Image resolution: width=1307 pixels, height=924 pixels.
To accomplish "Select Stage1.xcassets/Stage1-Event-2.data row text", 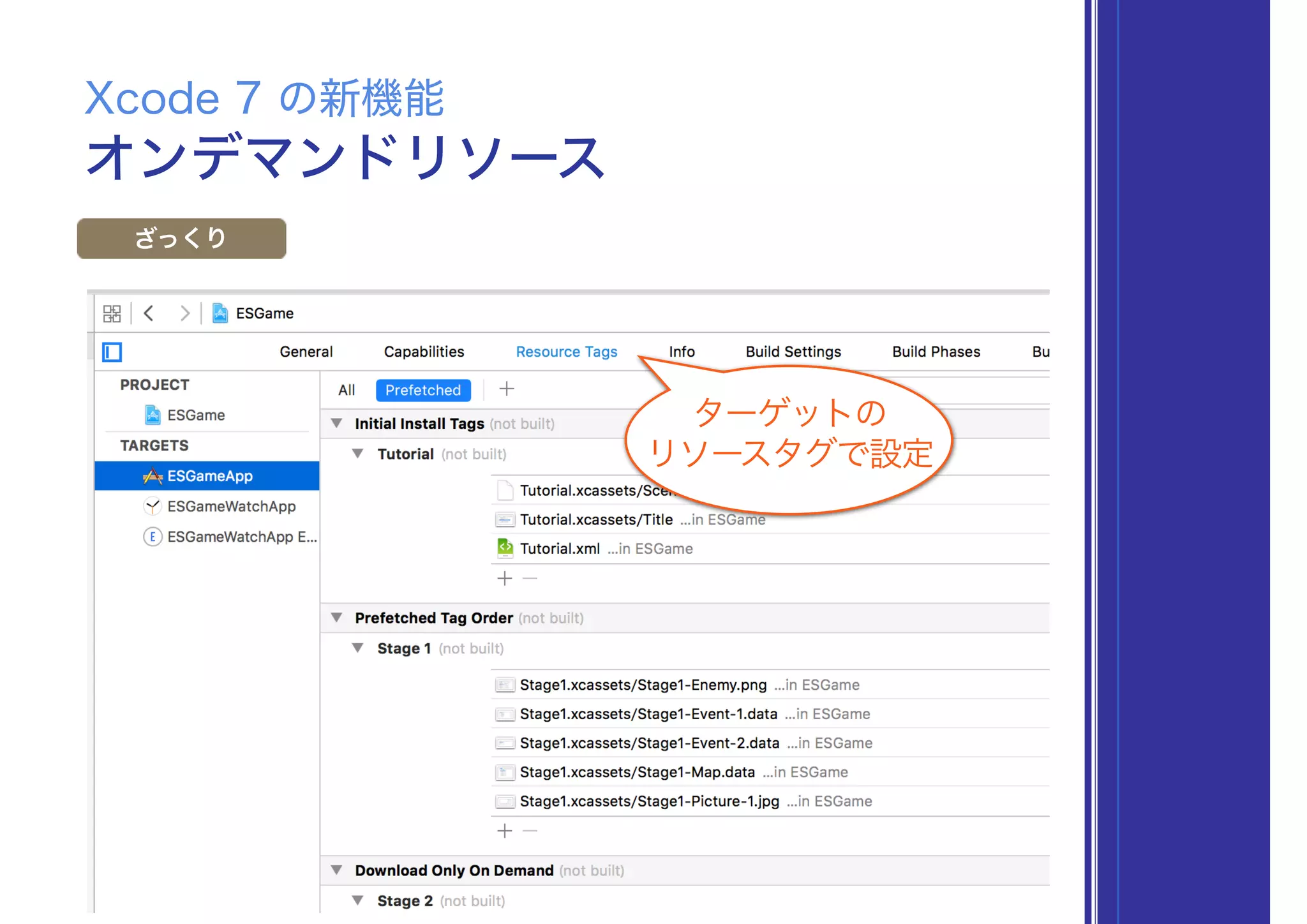I will (650, 743).
